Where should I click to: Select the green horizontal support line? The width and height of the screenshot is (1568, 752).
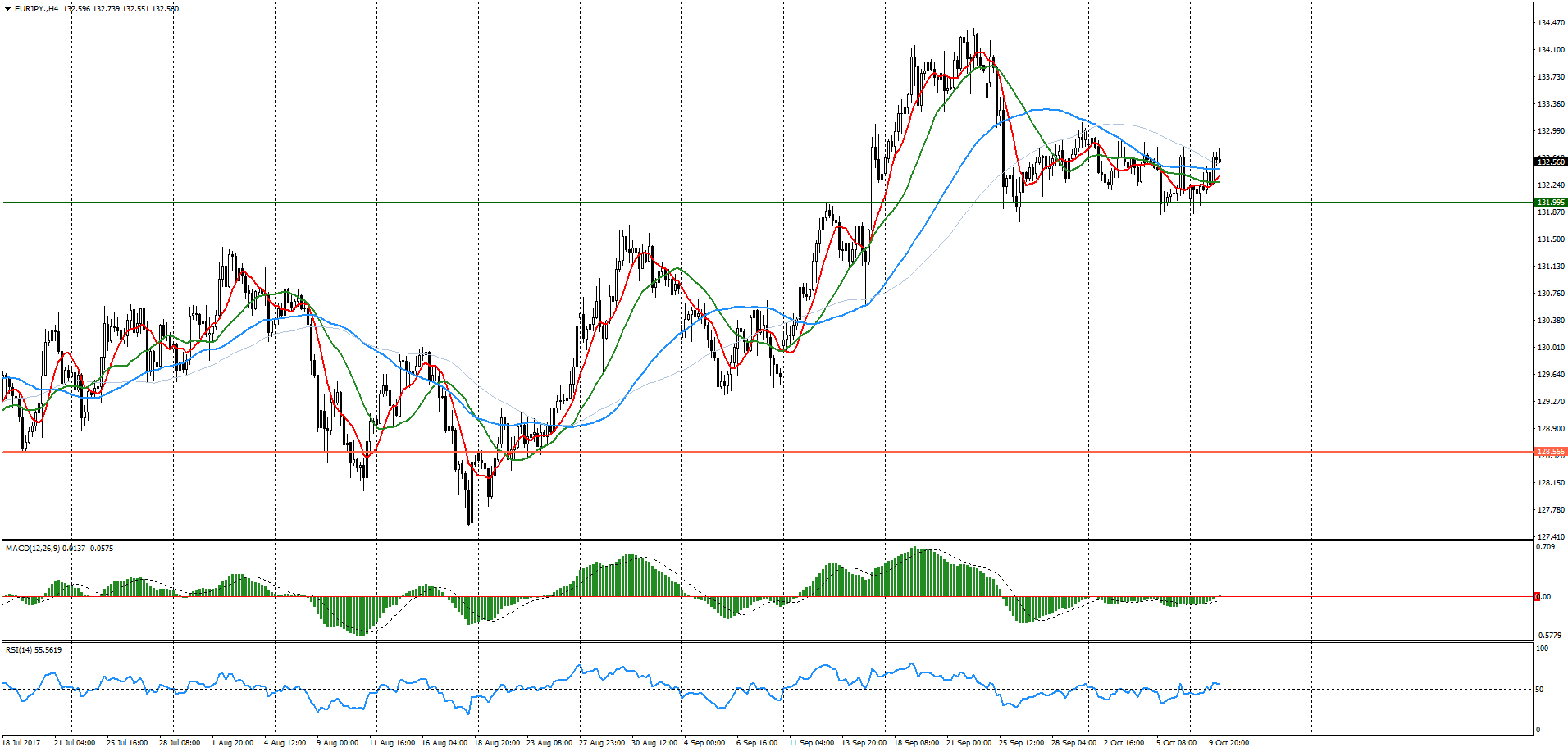coord(574,203)
